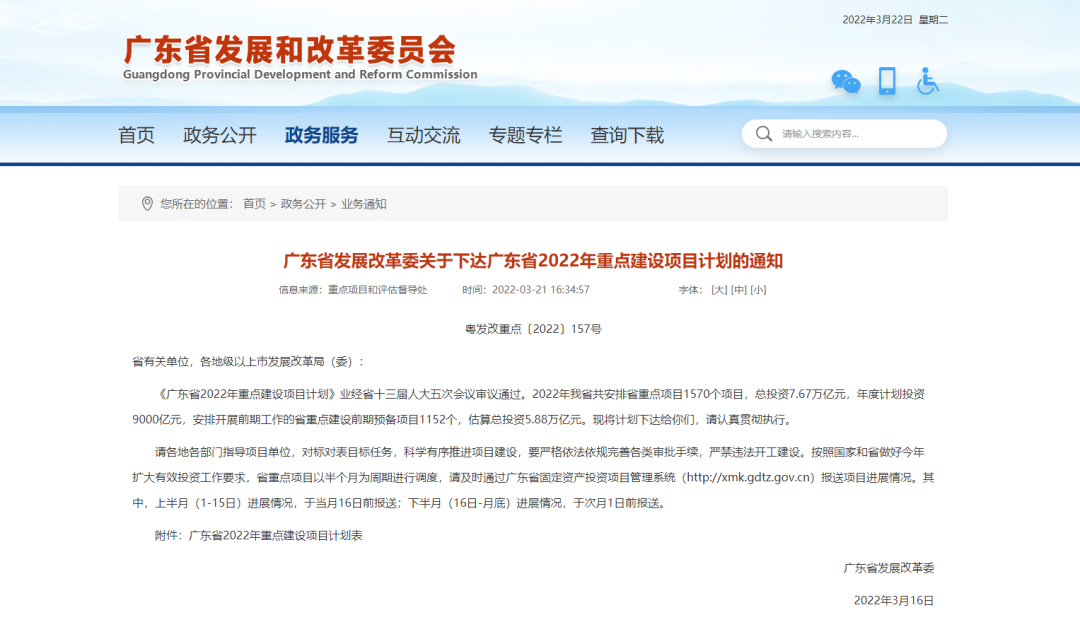Open the 查询下载 navigation item
The height and width of the screenshot is (634, 1080).
[x=627, y=135]
